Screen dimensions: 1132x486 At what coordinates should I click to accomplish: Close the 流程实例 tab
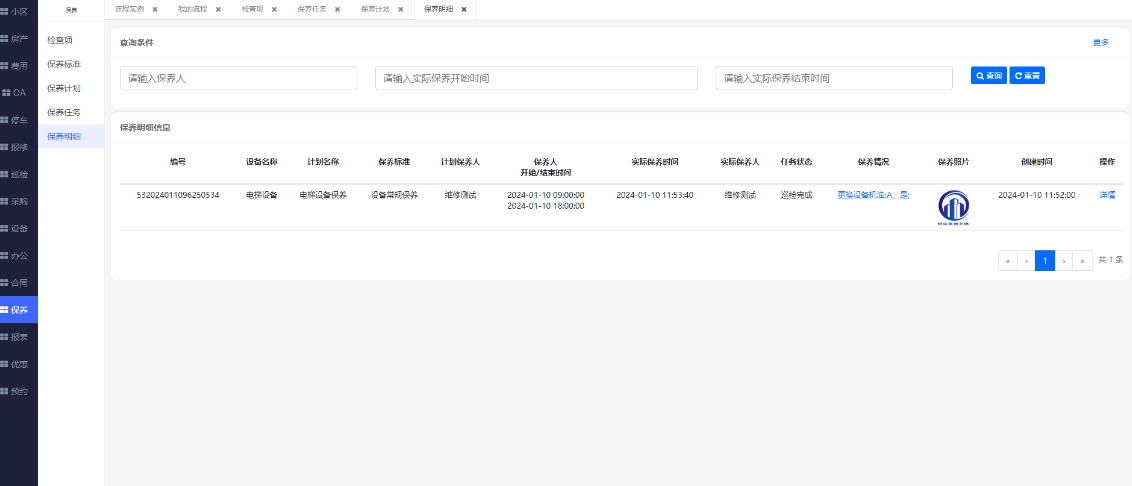pyautogui.click(x=155, y=9)
